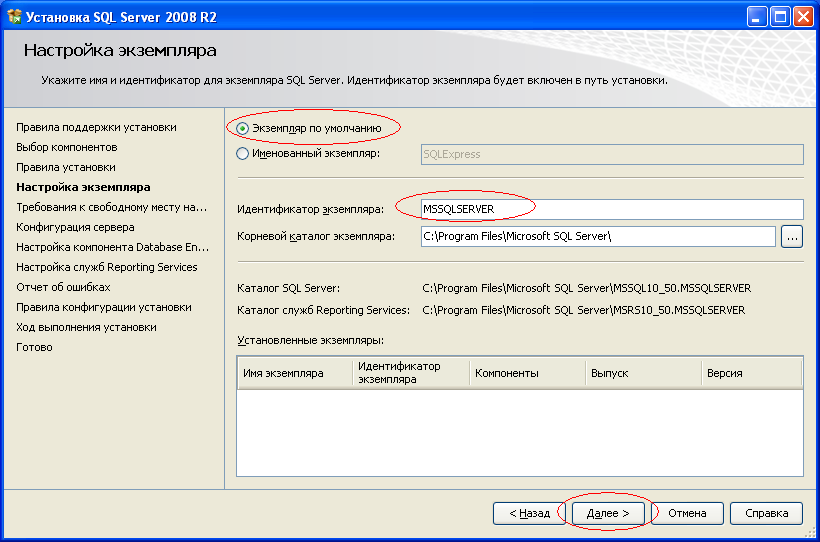Sort by the Версия column header
The height and width of the screenshot is (542, 820).
pos(751,373)
